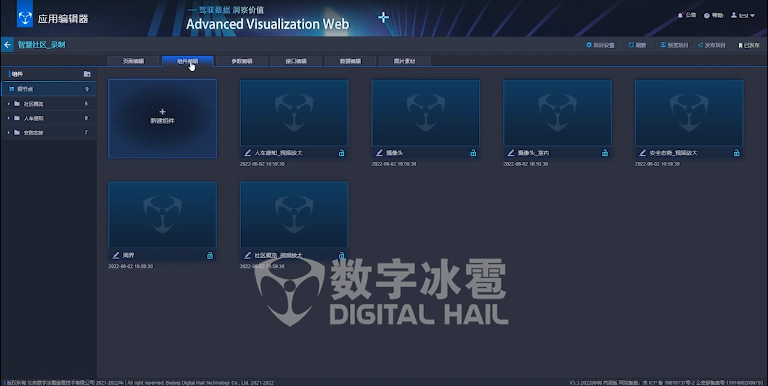Click the count 5 on 社区概览 row
The image size is (768, 386).
click(86, 104)
